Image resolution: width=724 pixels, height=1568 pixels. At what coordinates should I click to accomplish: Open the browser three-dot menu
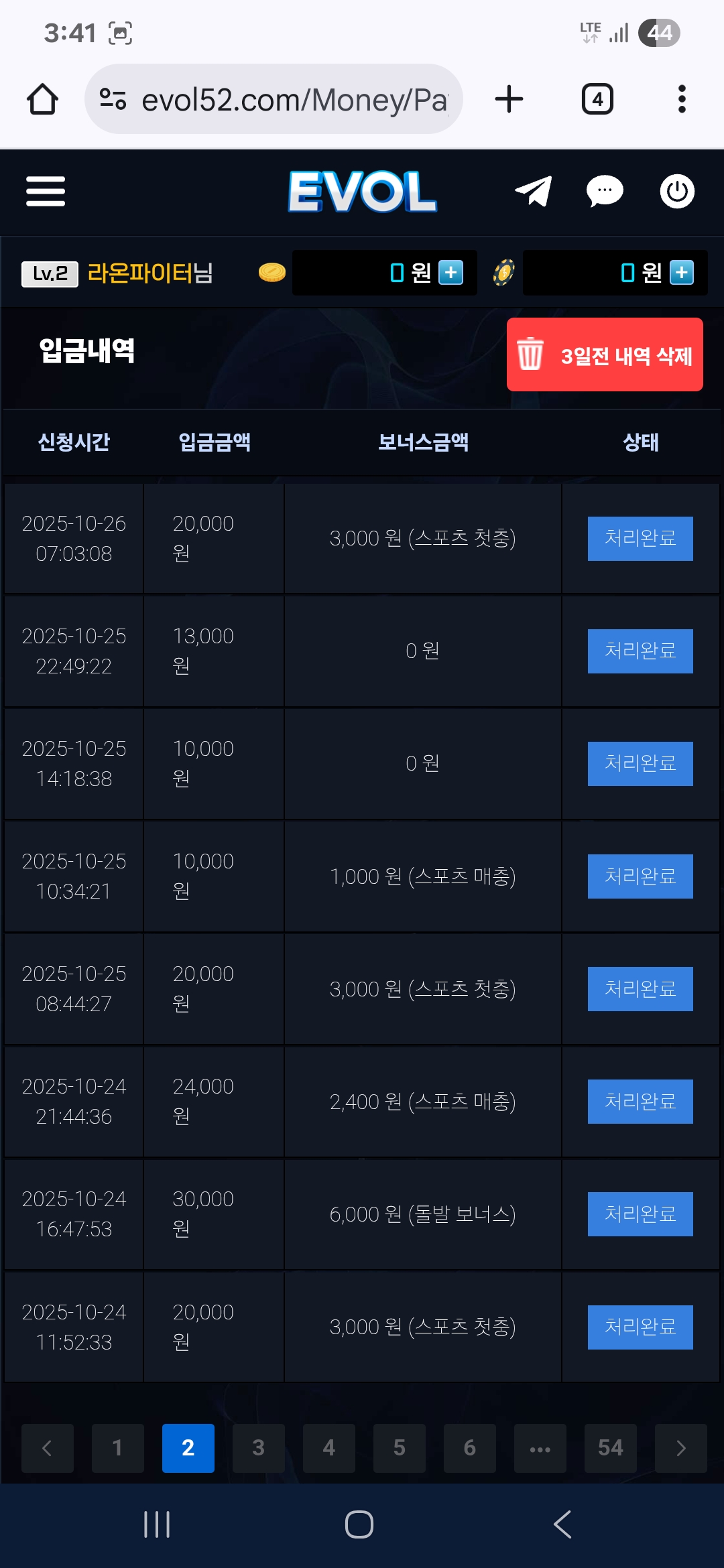682,99
